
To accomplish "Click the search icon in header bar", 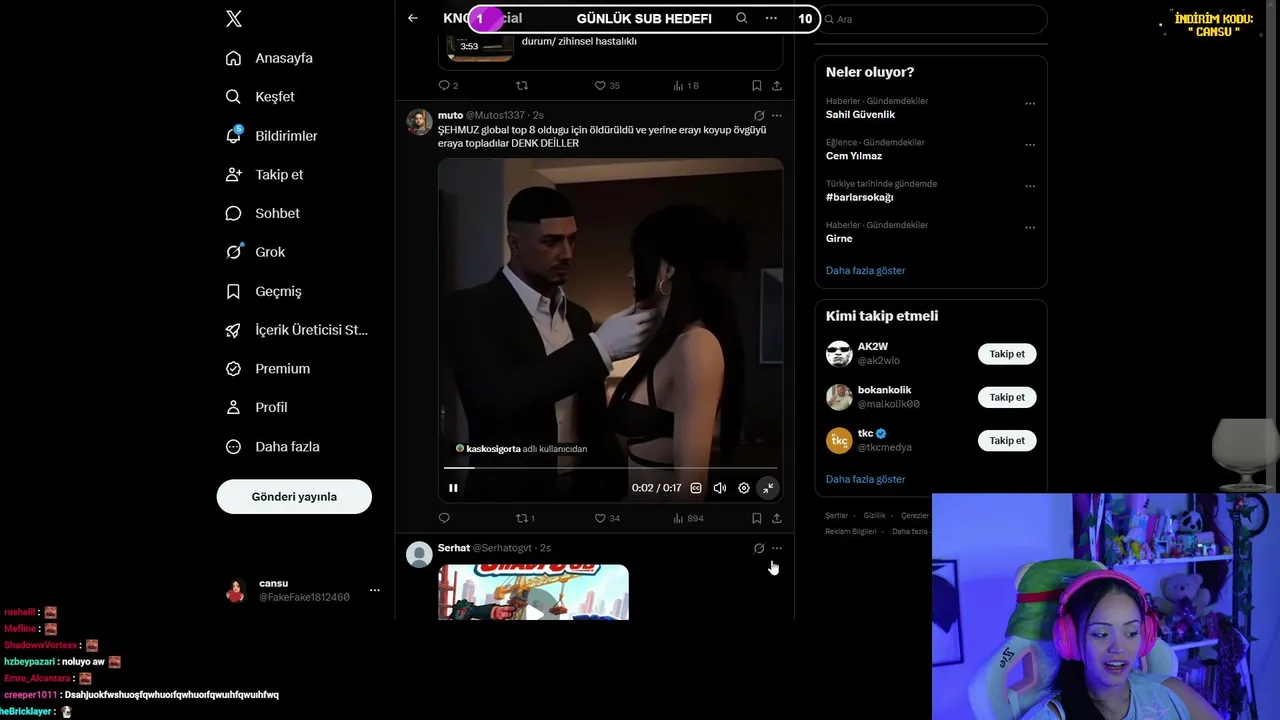I will click(741, 18).
